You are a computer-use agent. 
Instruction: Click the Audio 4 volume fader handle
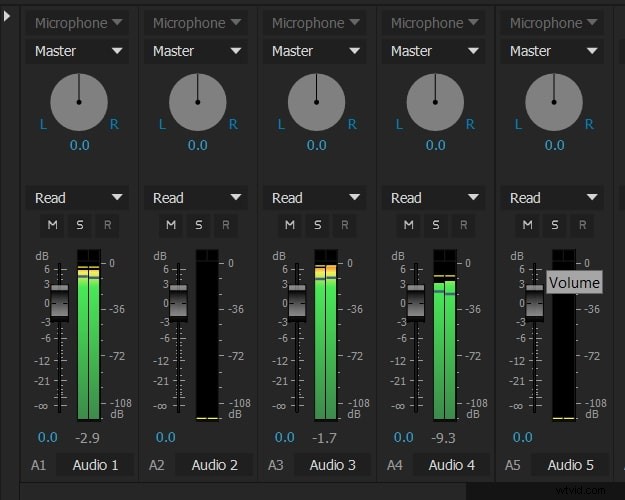416,303
